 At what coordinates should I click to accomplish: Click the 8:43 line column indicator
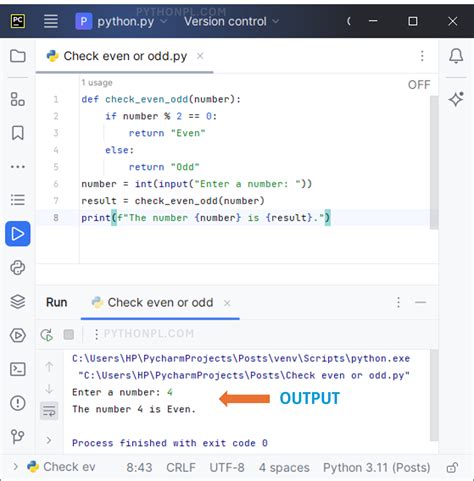click(x=139, y=467)
